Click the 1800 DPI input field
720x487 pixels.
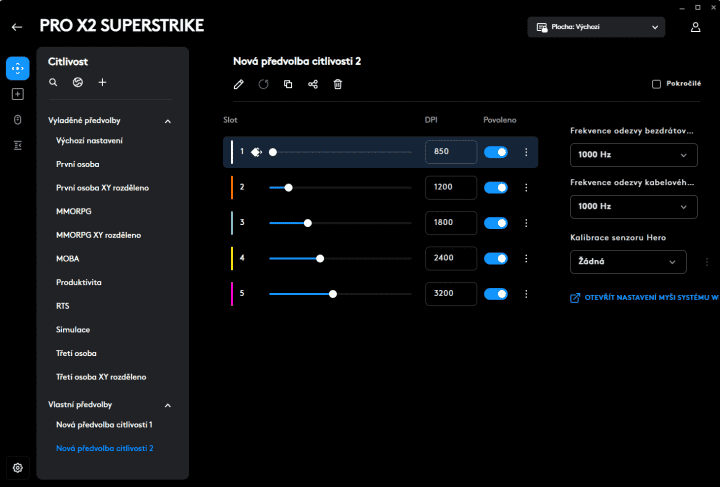451,223
